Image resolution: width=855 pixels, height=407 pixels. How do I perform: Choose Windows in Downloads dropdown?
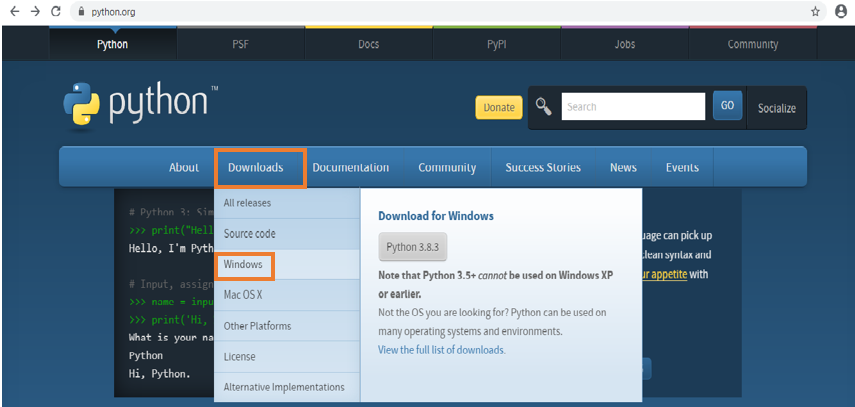287,265
